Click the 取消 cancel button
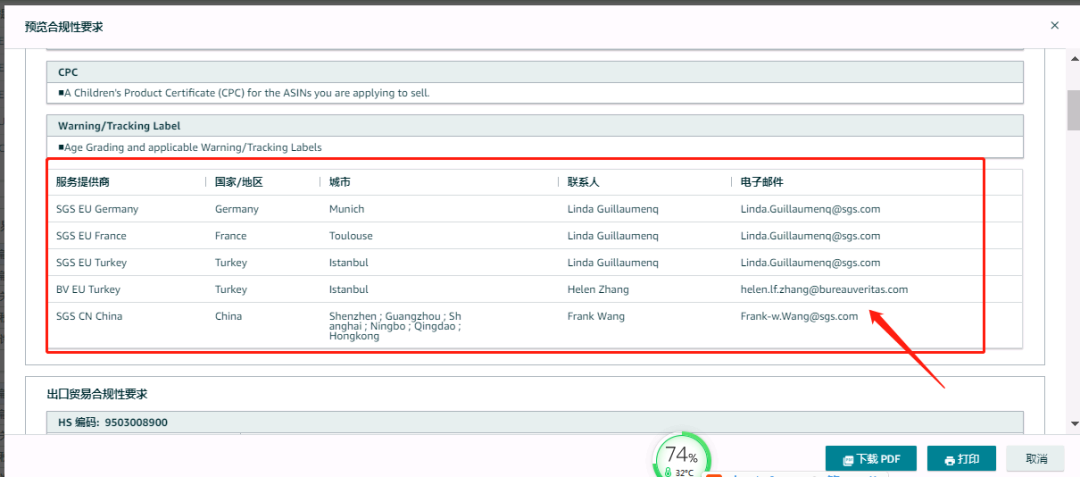The image size is (1080, 477). [1035, 459]
